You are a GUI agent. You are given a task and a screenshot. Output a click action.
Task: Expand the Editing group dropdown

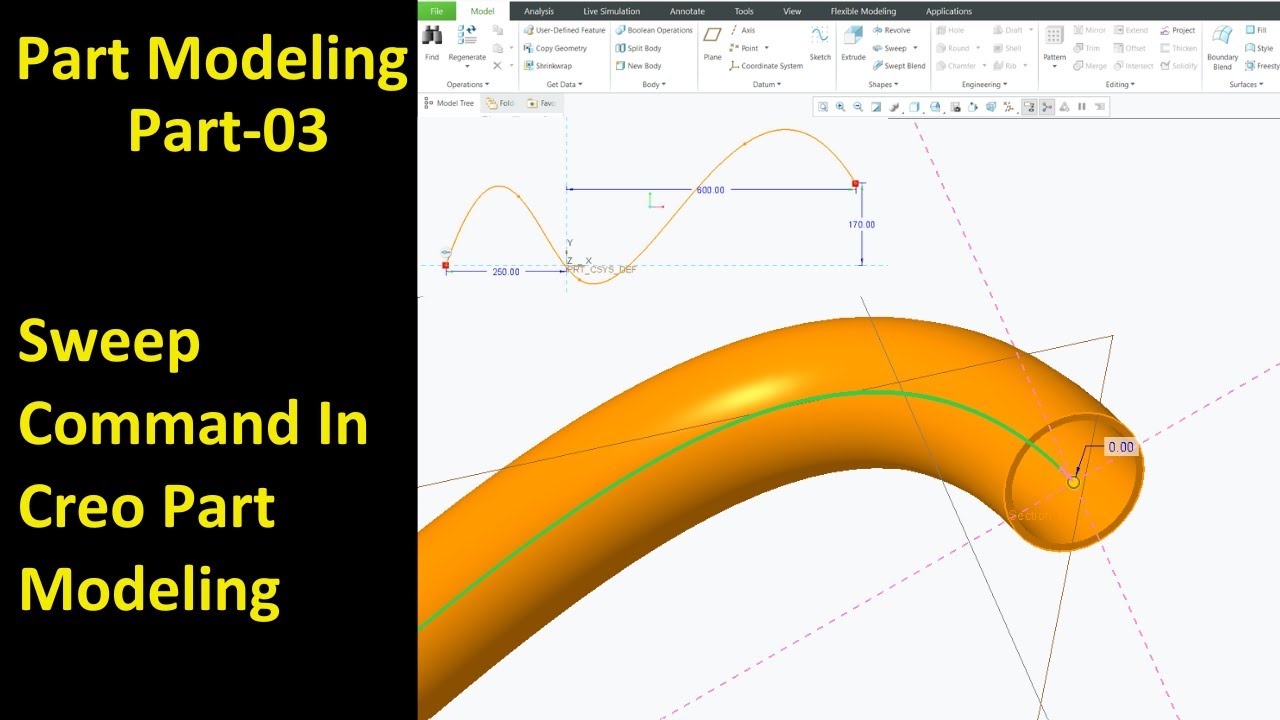(x=1120, y=84)
